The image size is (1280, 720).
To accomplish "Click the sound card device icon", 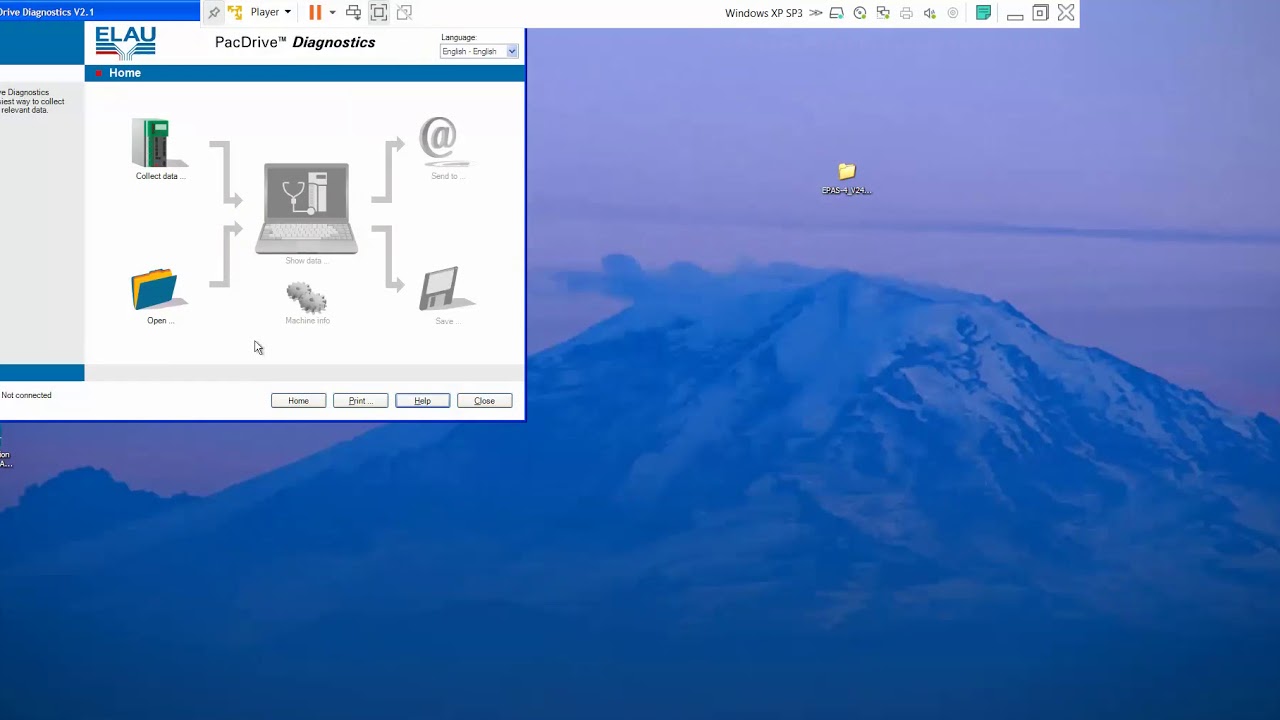I will click(929, 13).
